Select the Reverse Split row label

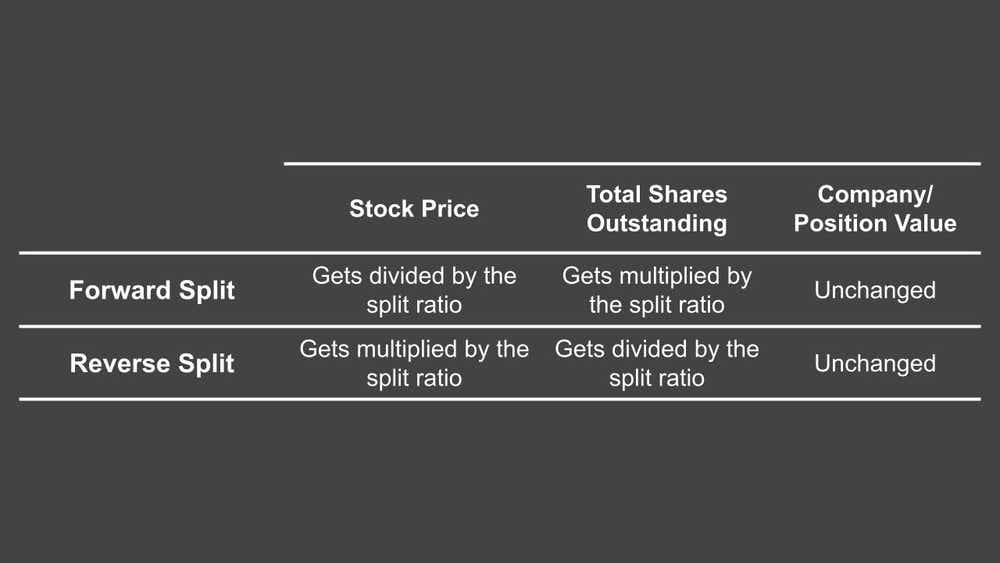point(152,363)
